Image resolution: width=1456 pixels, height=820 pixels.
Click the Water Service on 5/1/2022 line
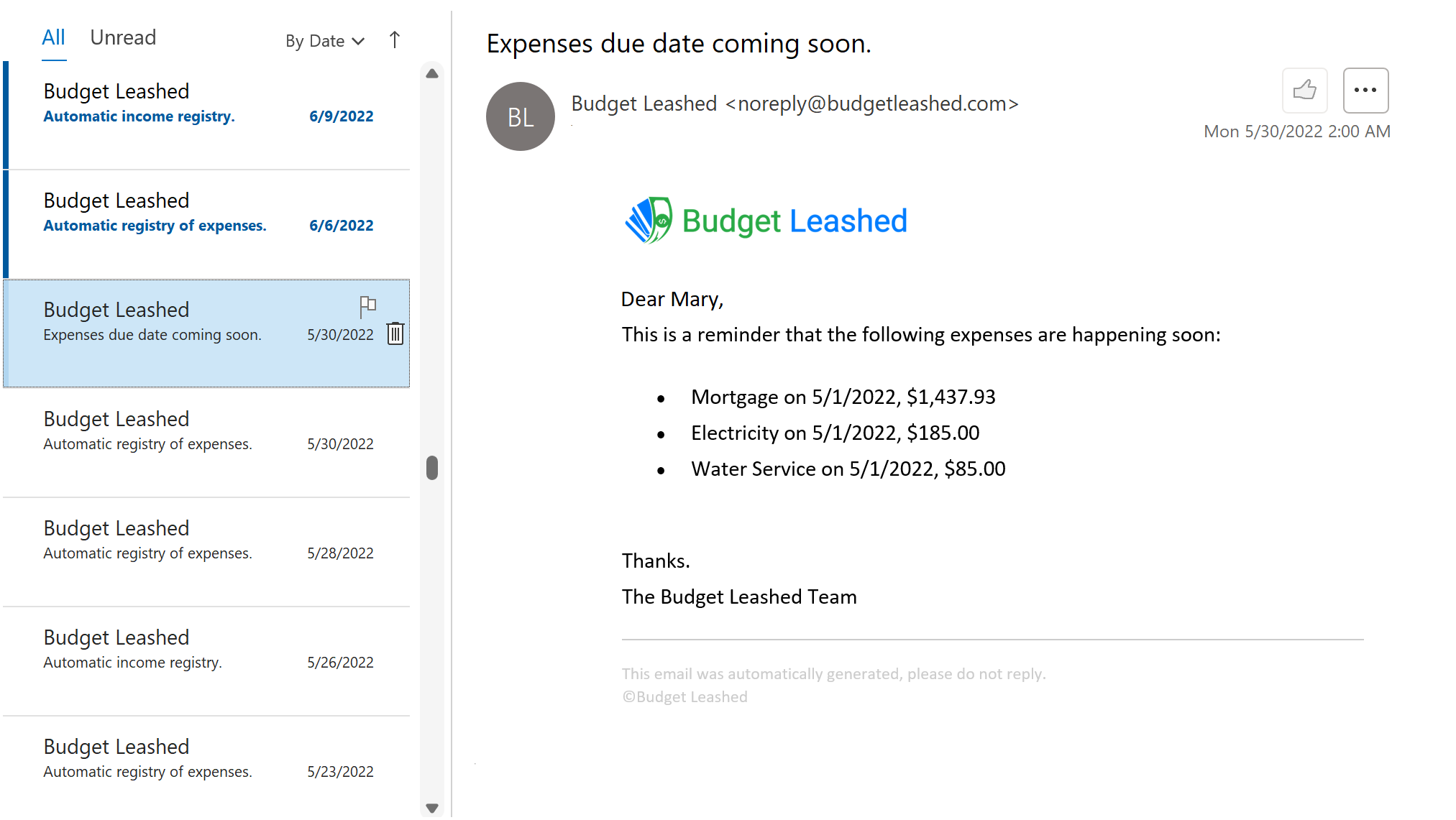[848, 469]
